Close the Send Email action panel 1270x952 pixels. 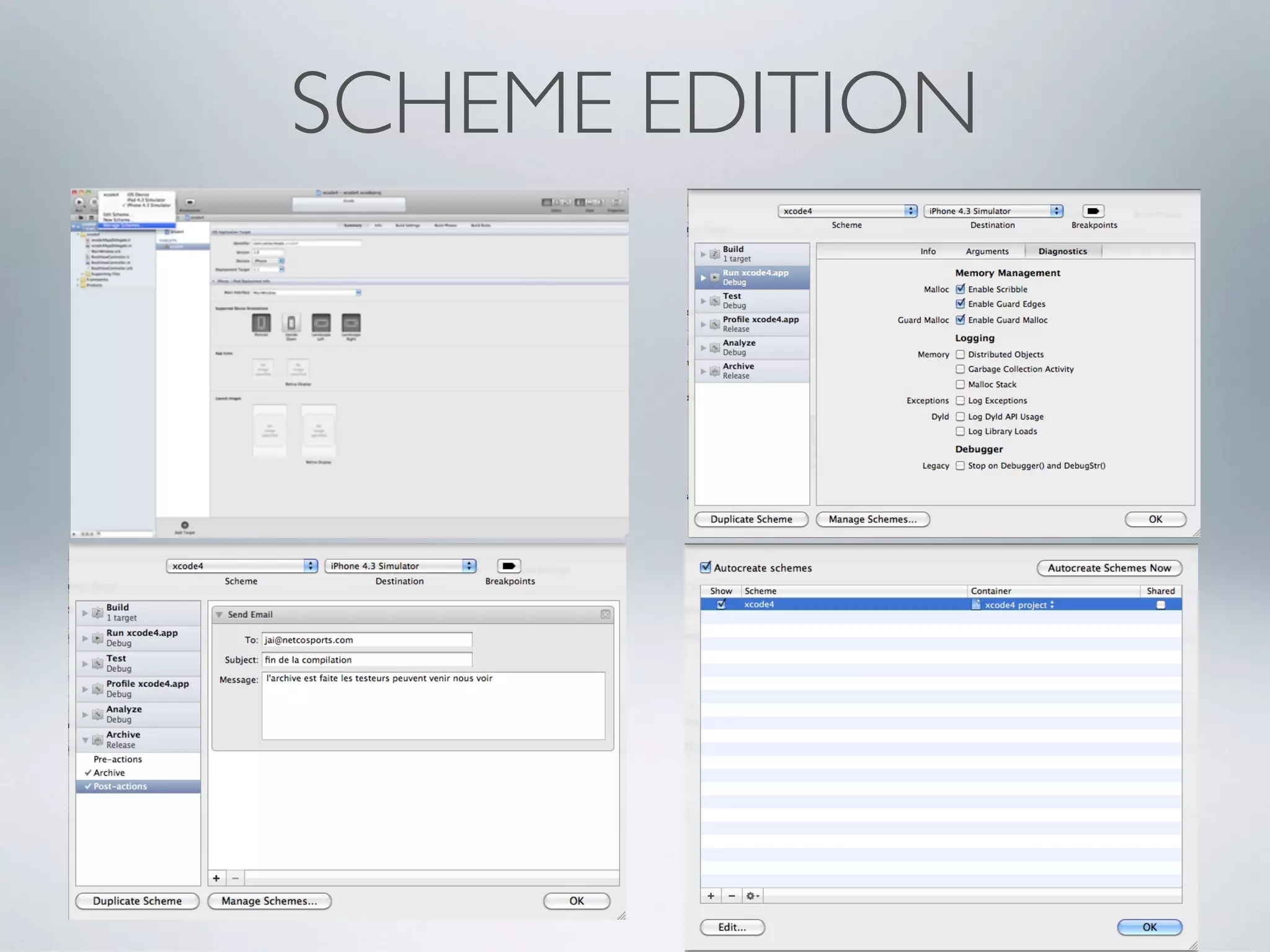point(605,614)
